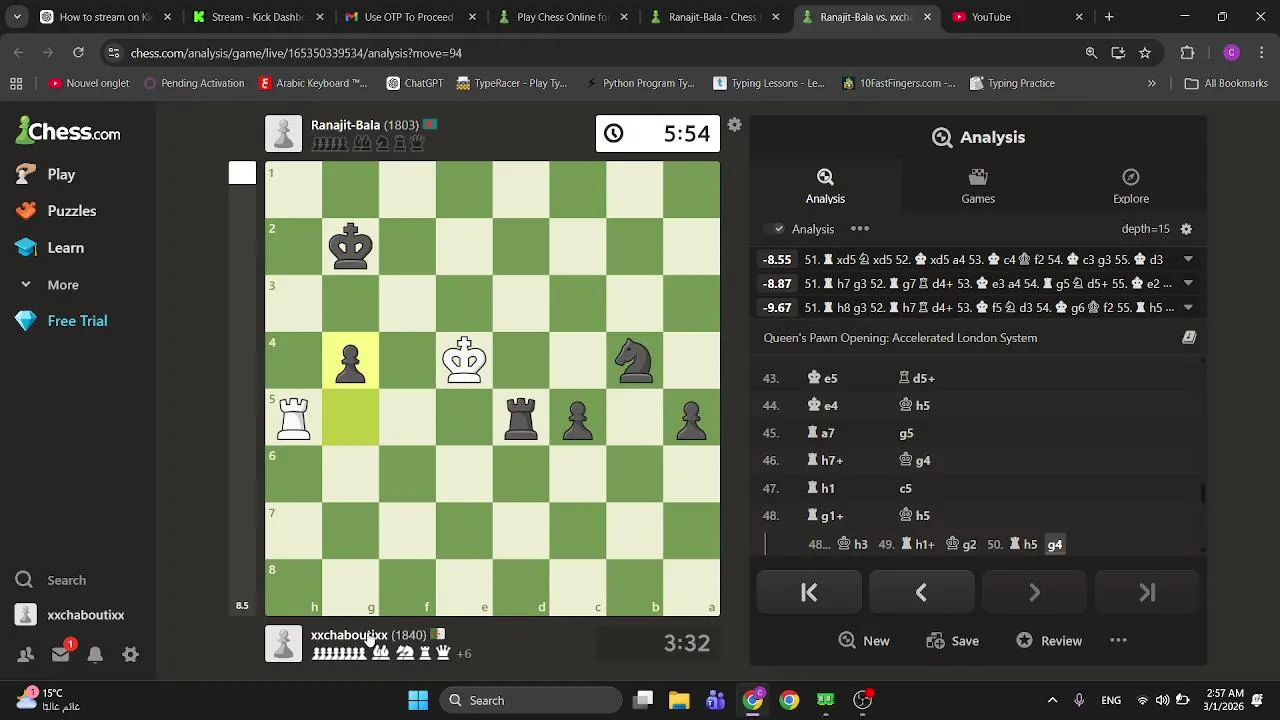The height and width of the screenshot is (720, 1280).
Task: Expand the -9.67 engine line
Action: coord(1188,307)
